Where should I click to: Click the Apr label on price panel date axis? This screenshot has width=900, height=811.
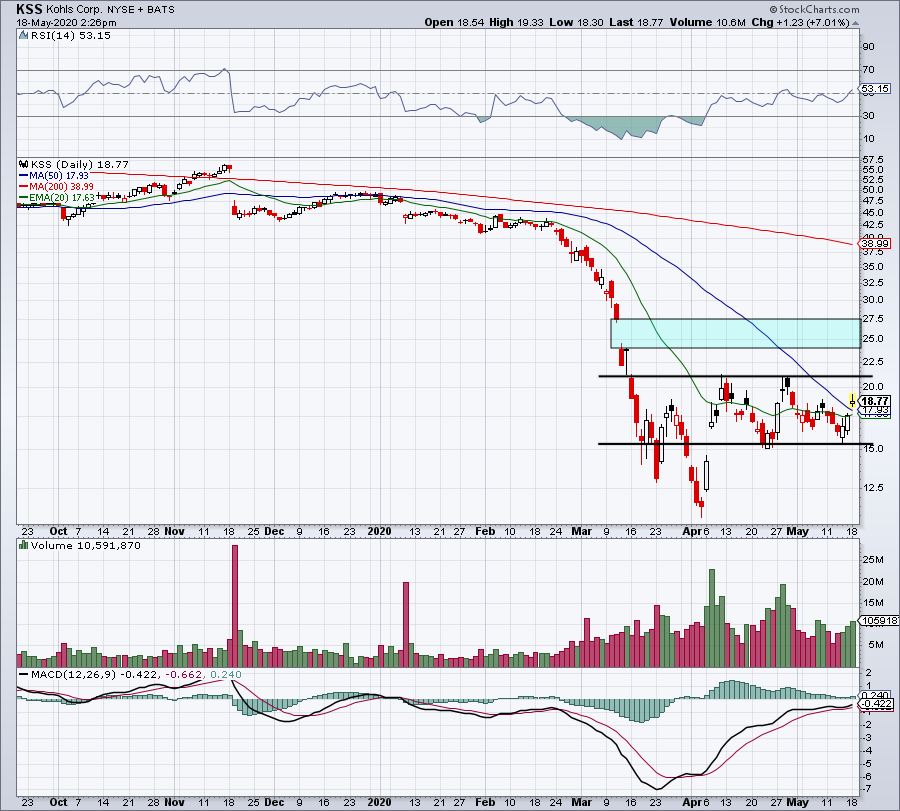691,531
